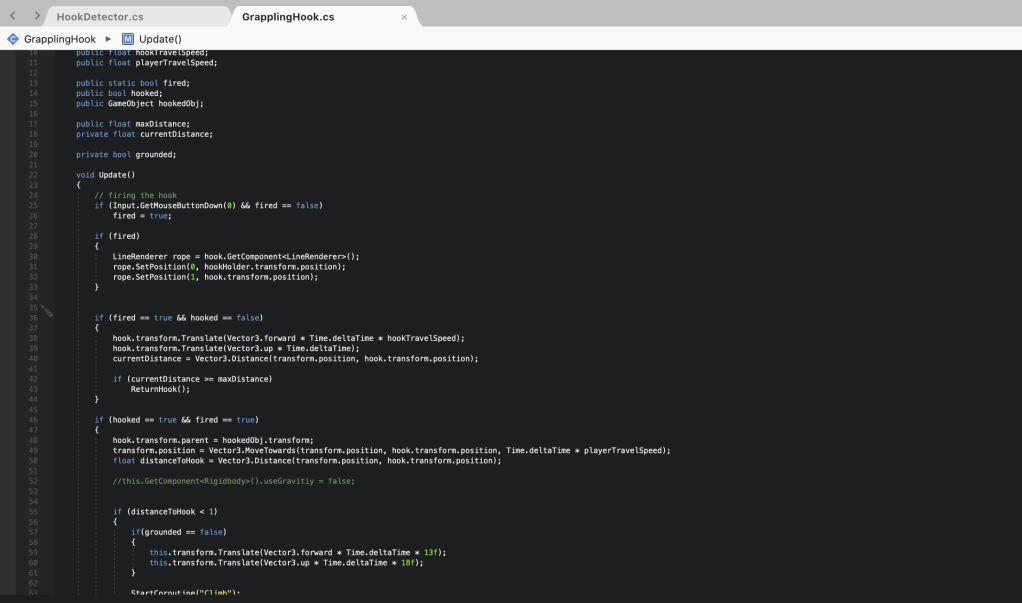This screenshot has height=603, width=1022.
Task: Click the Update() method icon in breadcrumb
Action: tap(128, 39)
